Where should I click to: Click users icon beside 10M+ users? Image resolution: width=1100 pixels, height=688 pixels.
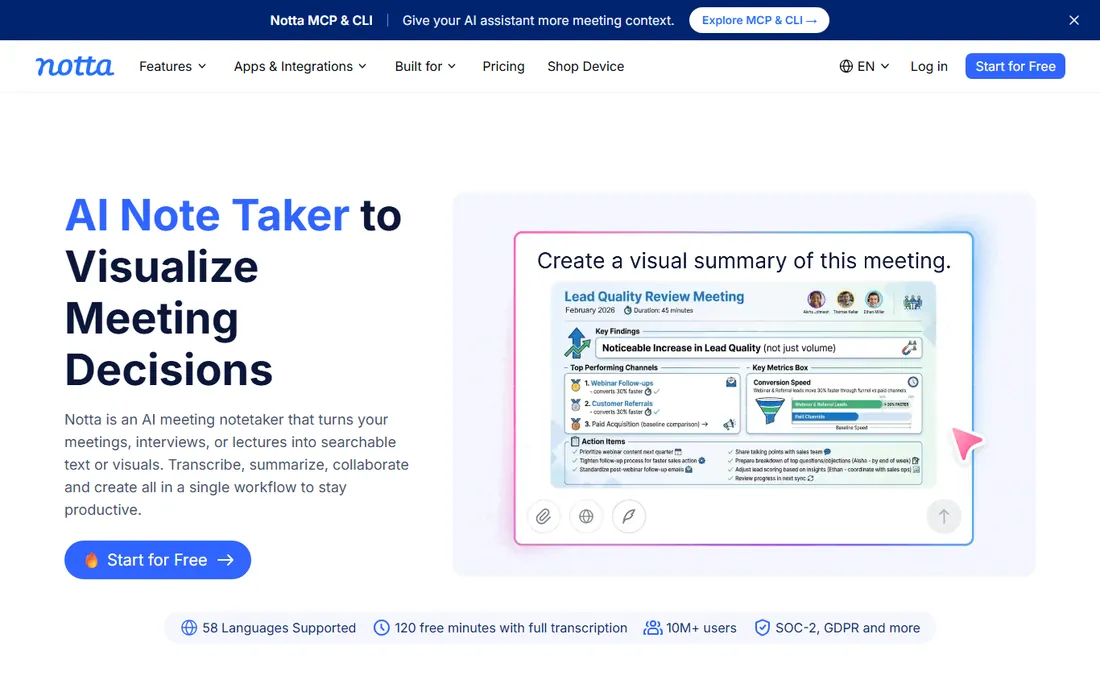point(652,628)
